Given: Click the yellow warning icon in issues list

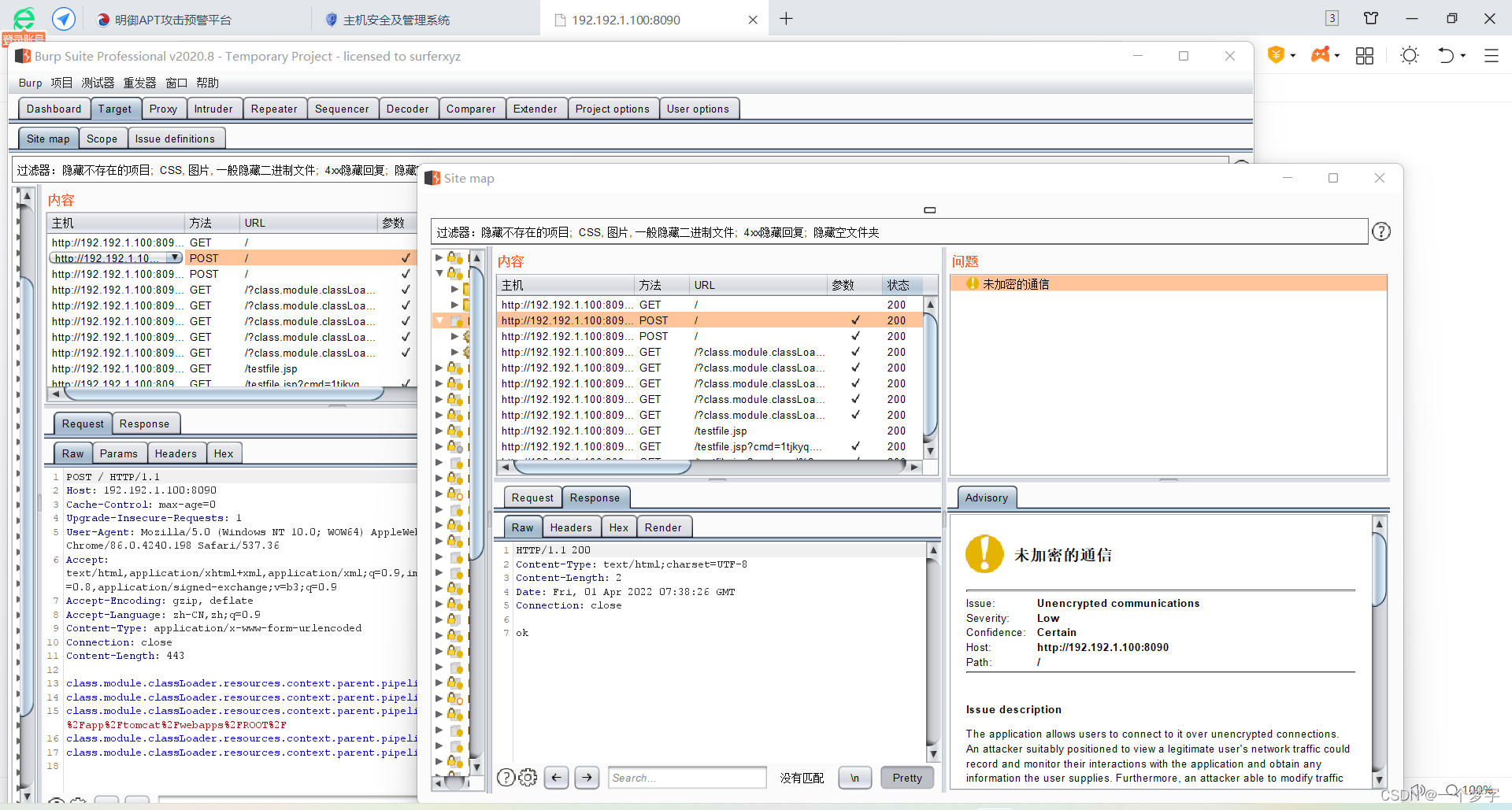Looking at the screenshot, I should click(973, 283).
